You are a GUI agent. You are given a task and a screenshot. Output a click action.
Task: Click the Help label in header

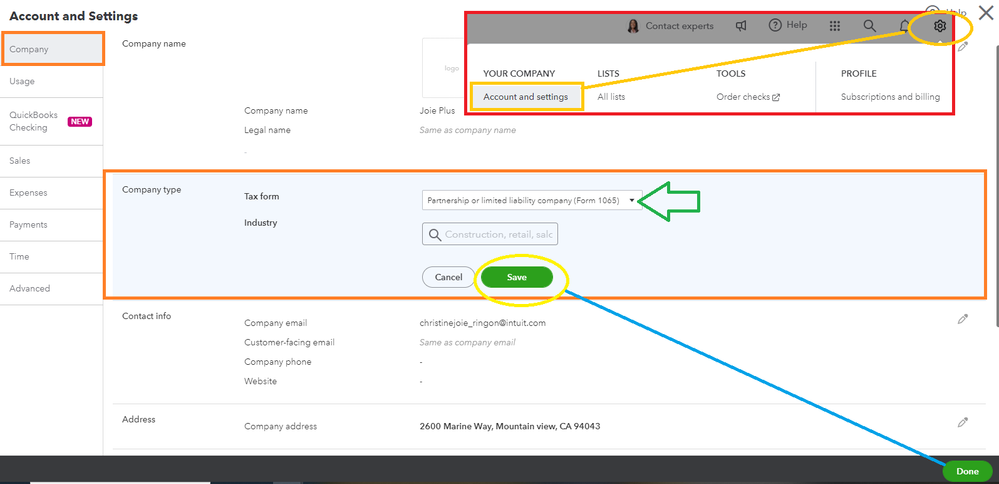pyautogui.click(x=796, y=25)
